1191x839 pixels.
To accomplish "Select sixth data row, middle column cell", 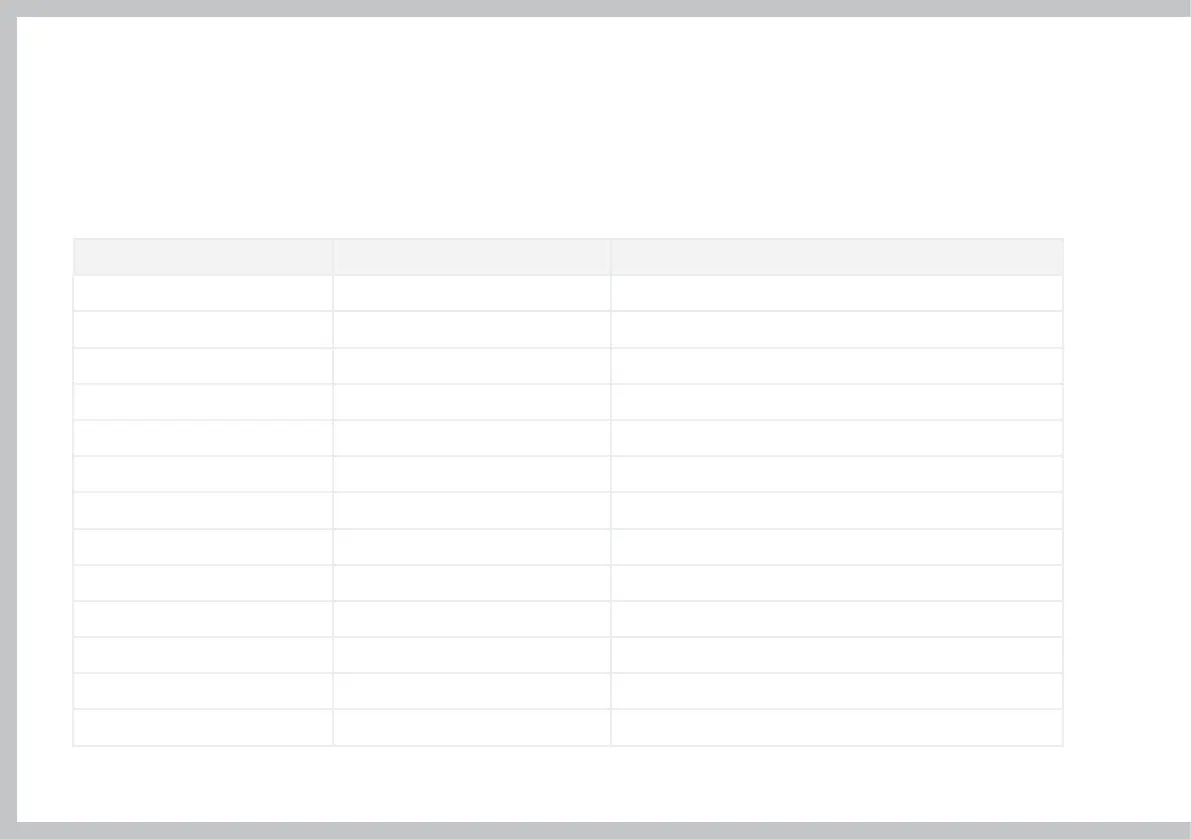I will [x=471, y=474].
